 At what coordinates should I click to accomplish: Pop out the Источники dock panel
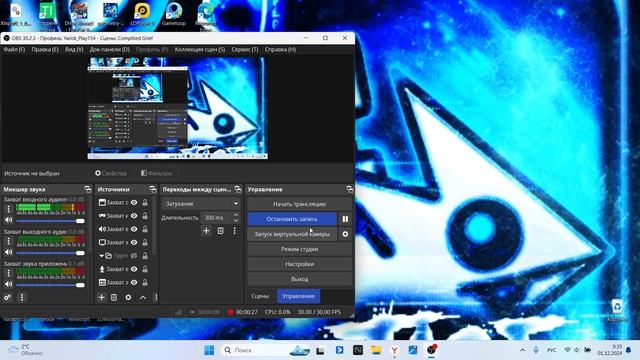[153, 189]
